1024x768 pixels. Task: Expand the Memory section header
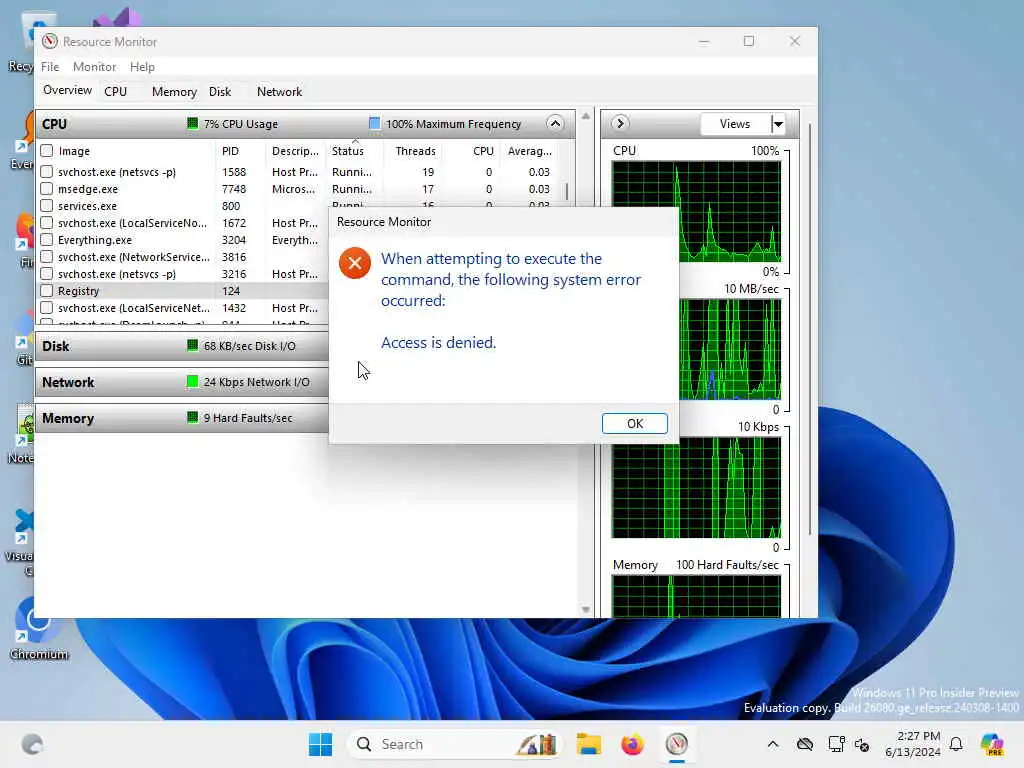click(x=182, y=418)
